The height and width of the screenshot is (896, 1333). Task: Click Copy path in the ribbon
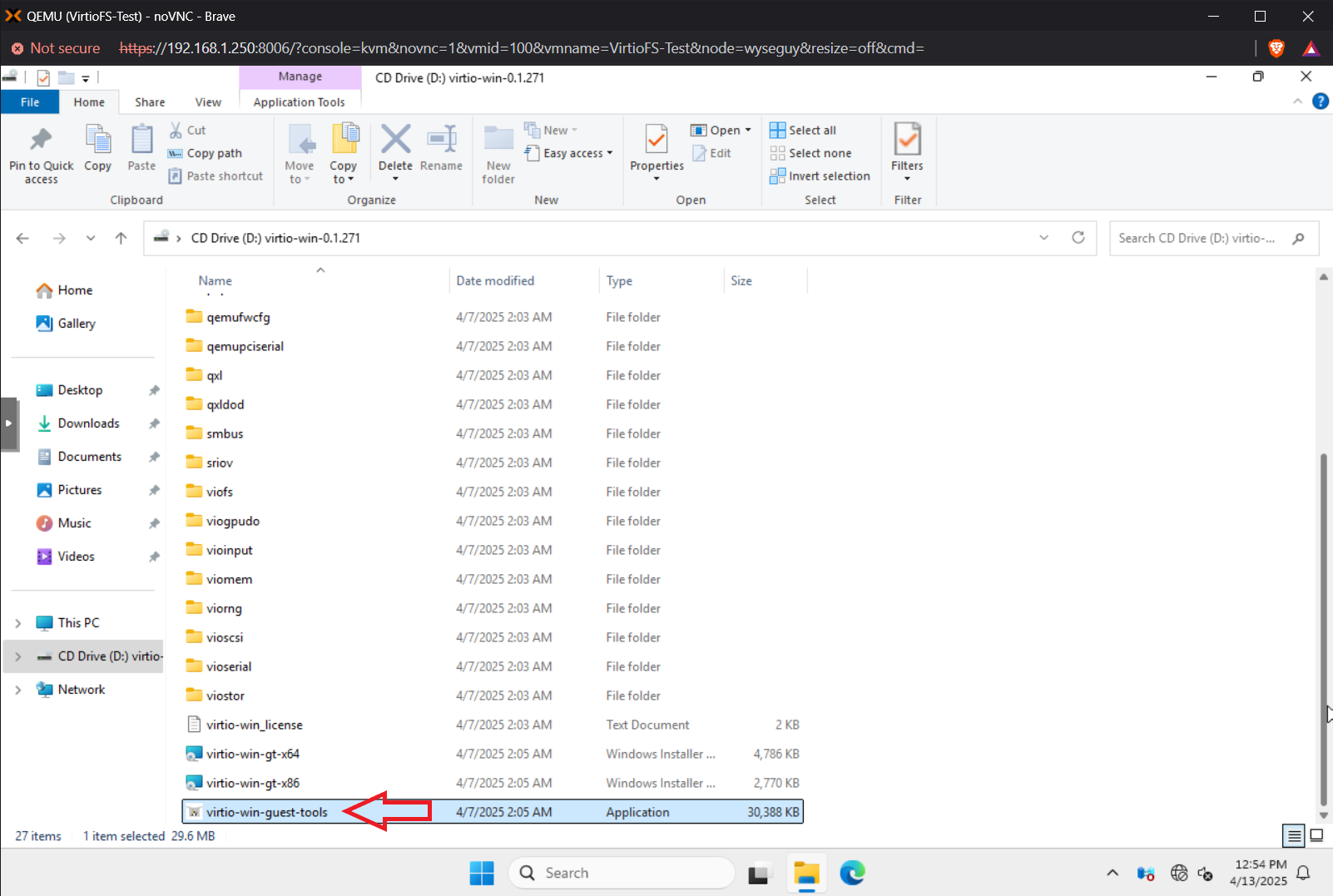click(206, 153)
